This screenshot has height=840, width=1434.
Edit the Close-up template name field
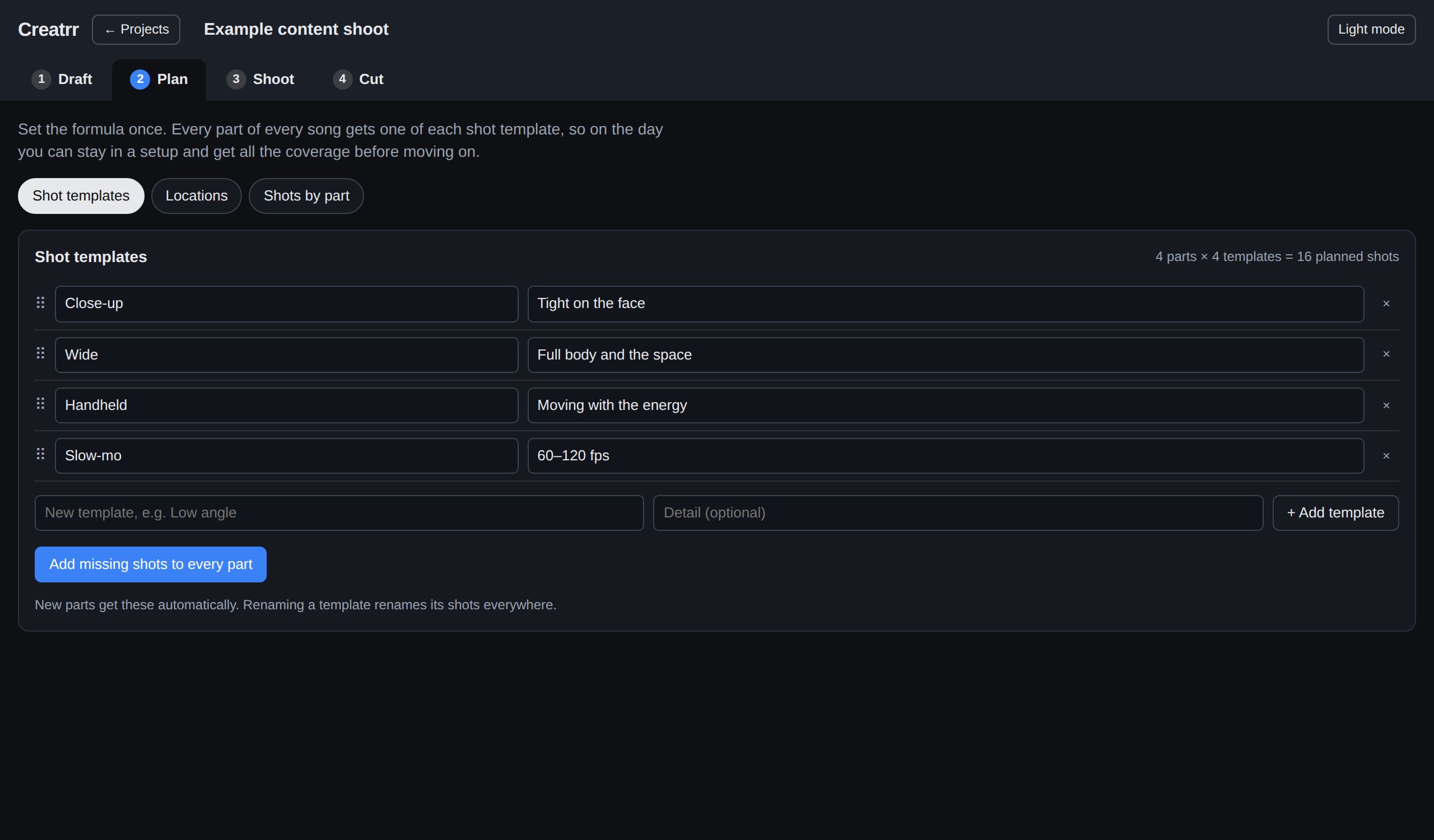point(286,304)
